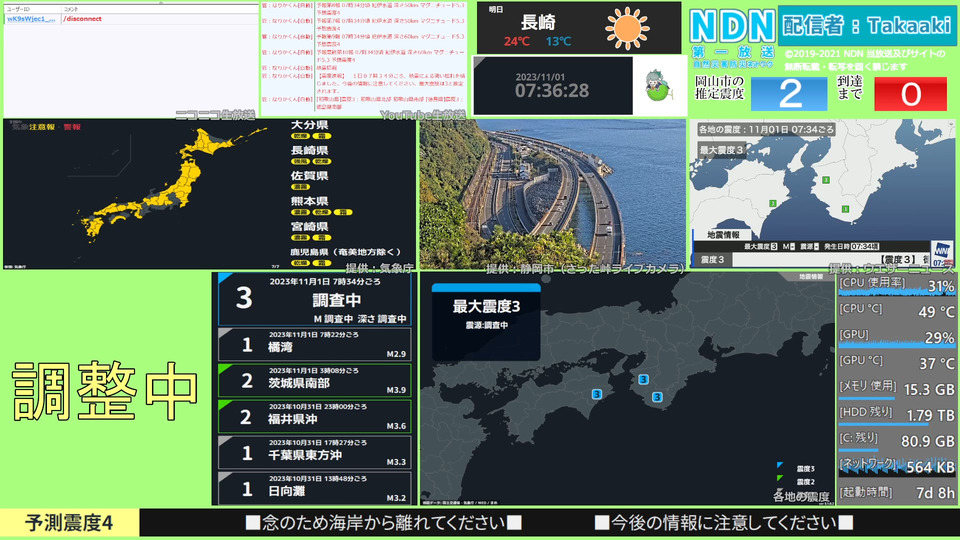Click the 長崎県 warning entry
Image resolution: width=960 pixels, height=540 pixels.
(311, 156)
